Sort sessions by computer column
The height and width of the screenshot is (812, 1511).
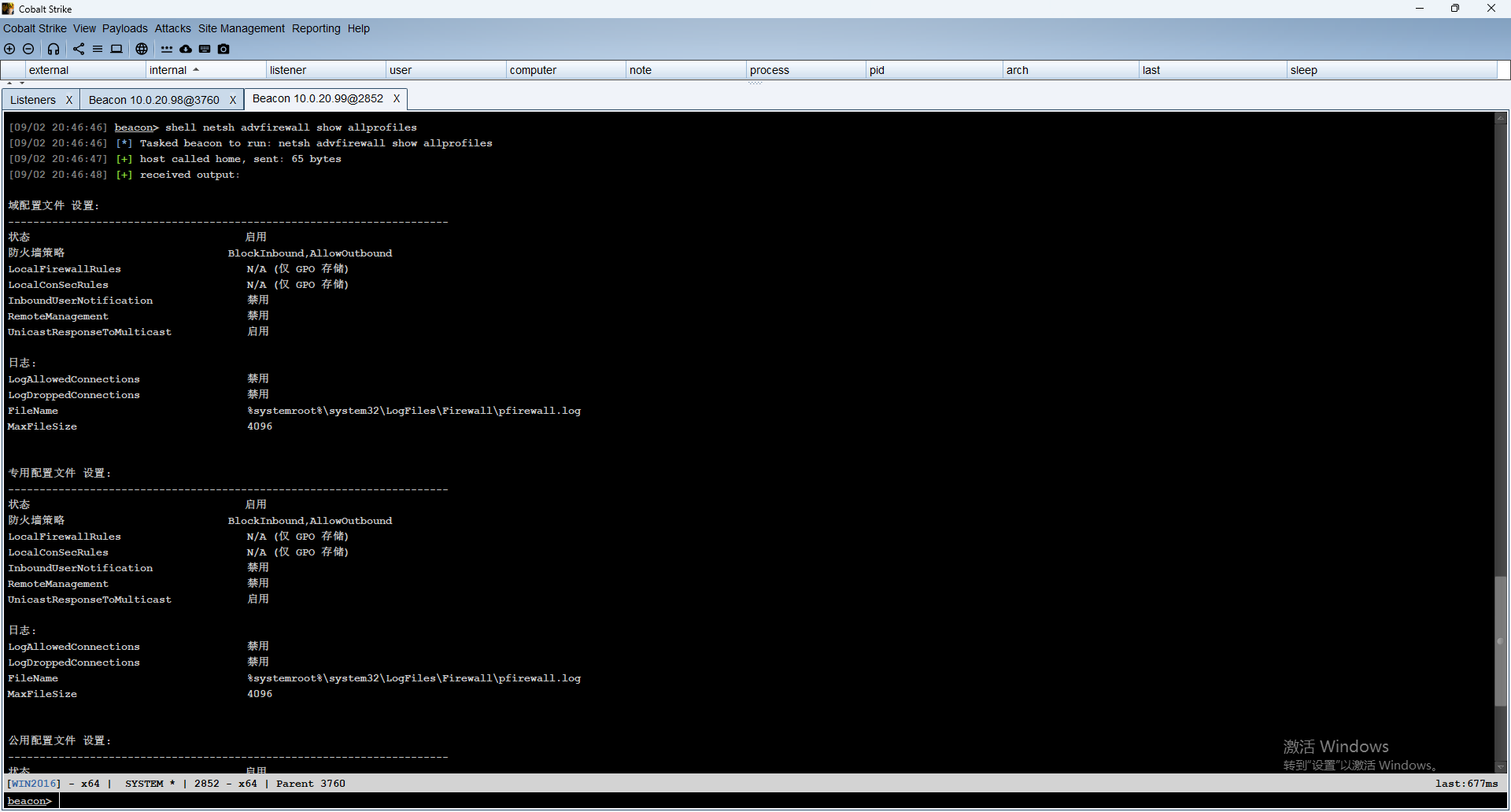567,70
